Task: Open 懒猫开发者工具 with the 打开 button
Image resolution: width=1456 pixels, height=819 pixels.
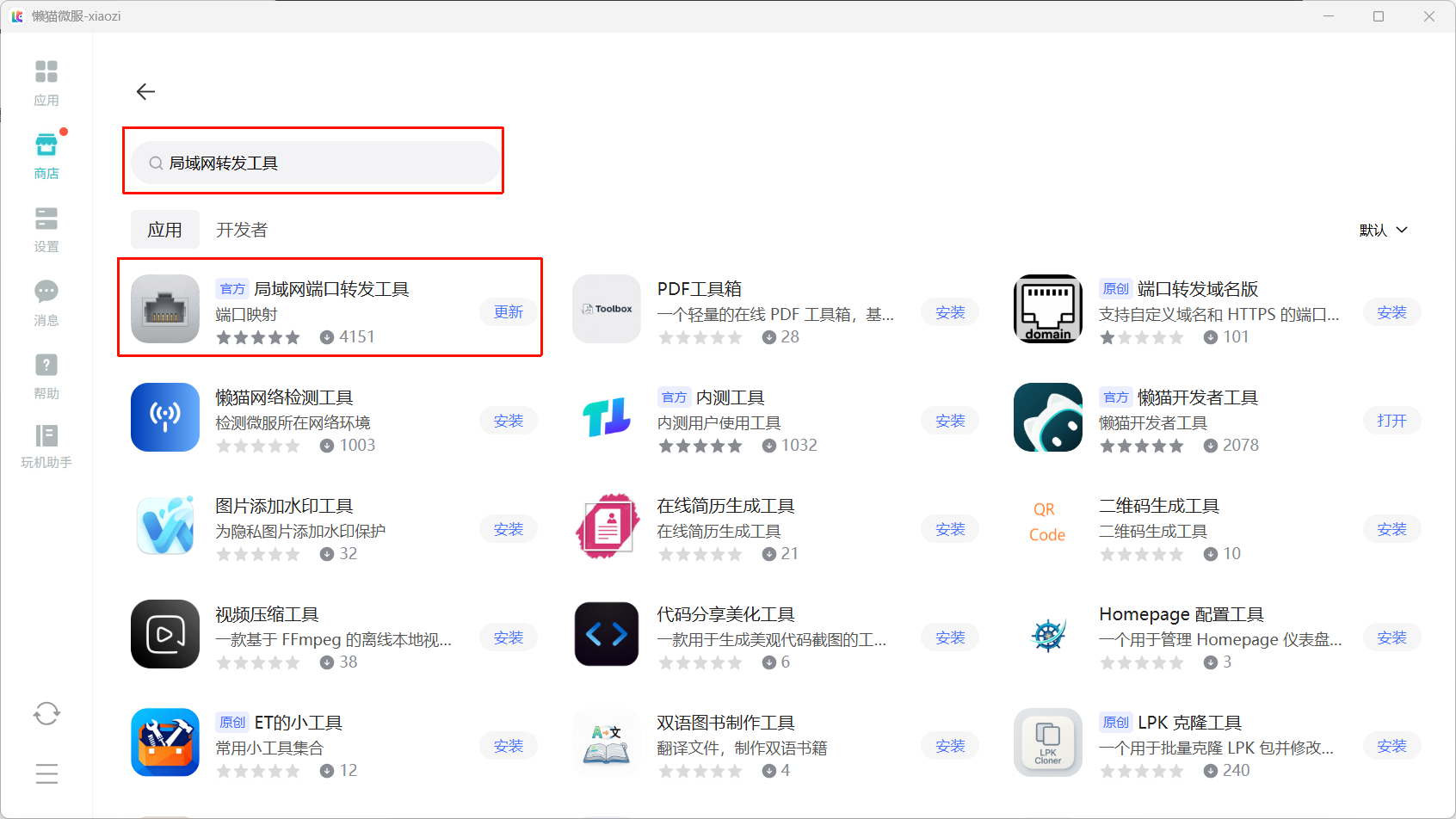Action: click(1391, 421)
